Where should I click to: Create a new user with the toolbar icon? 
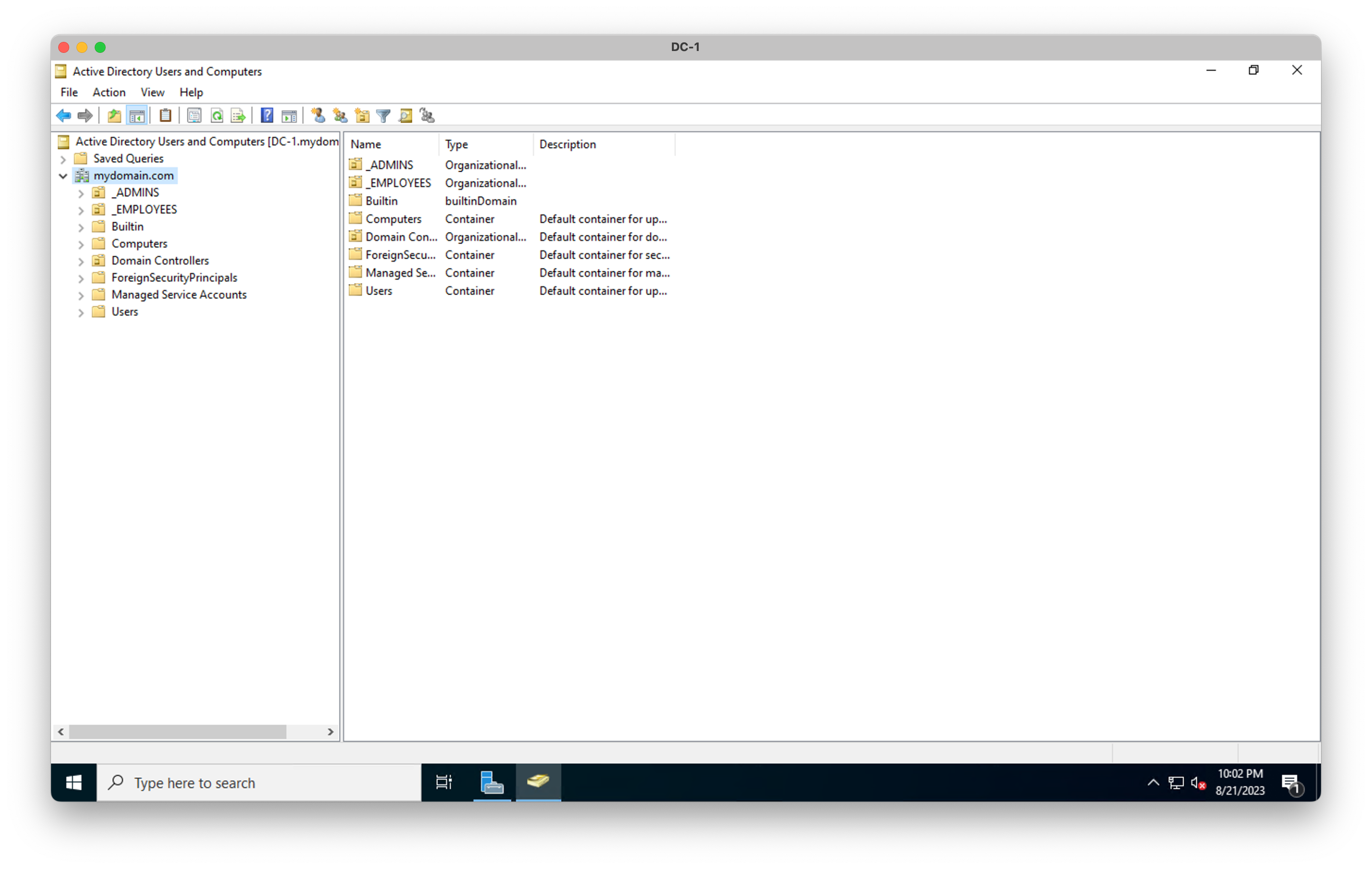click(x=317, y=115)
